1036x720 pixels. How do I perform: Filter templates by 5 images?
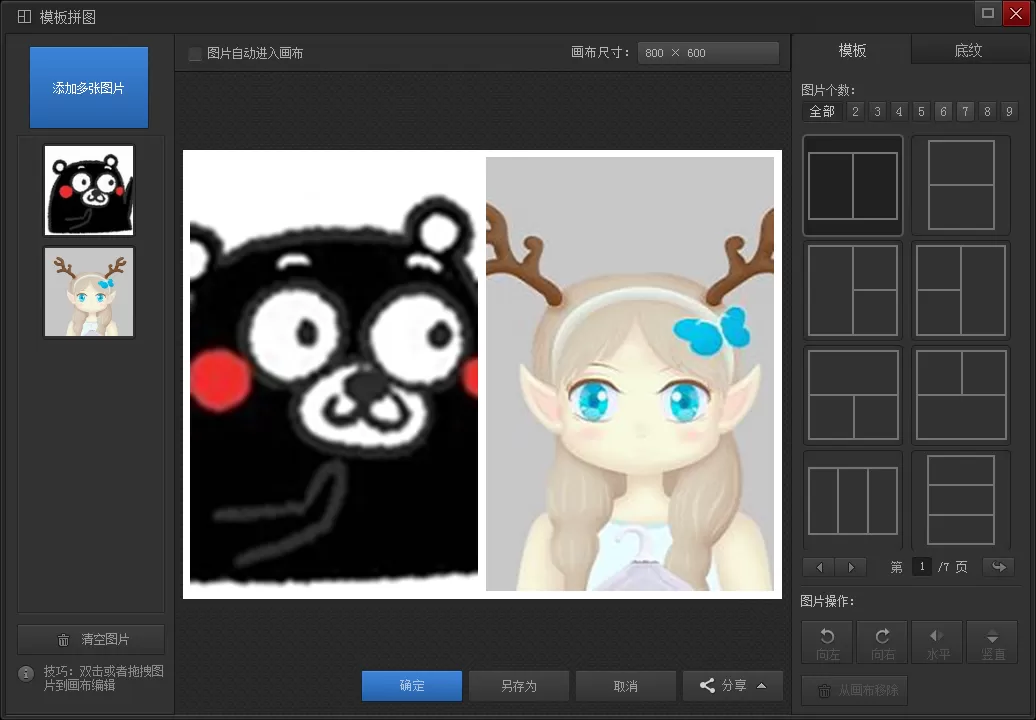(x=921, y=112)
